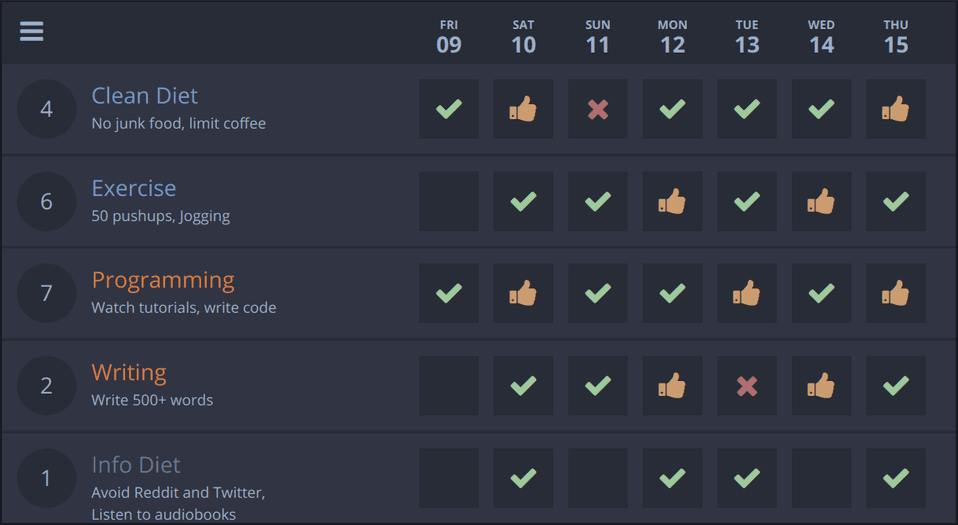Click Clean Diet thumbs-up on Thursday 15

pyautogui.click(x=896, y=109)
